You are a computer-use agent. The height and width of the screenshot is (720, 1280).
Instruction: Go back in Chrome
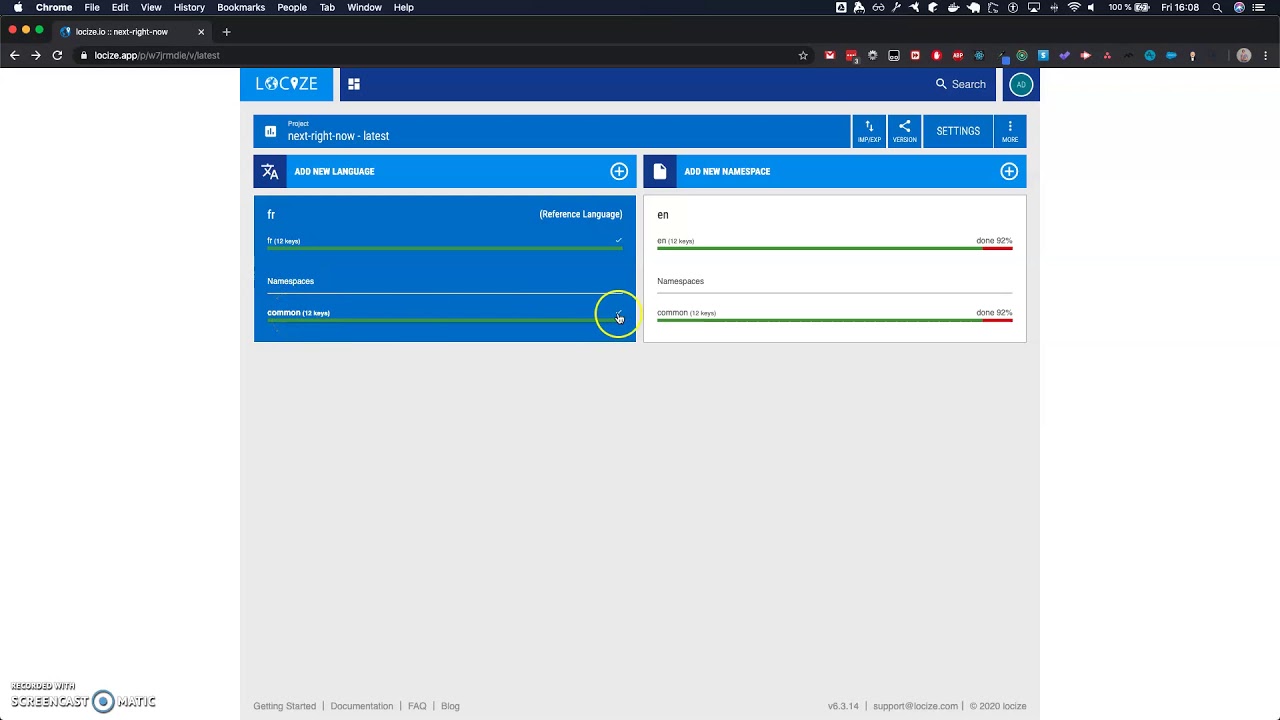tap(14, 55)
